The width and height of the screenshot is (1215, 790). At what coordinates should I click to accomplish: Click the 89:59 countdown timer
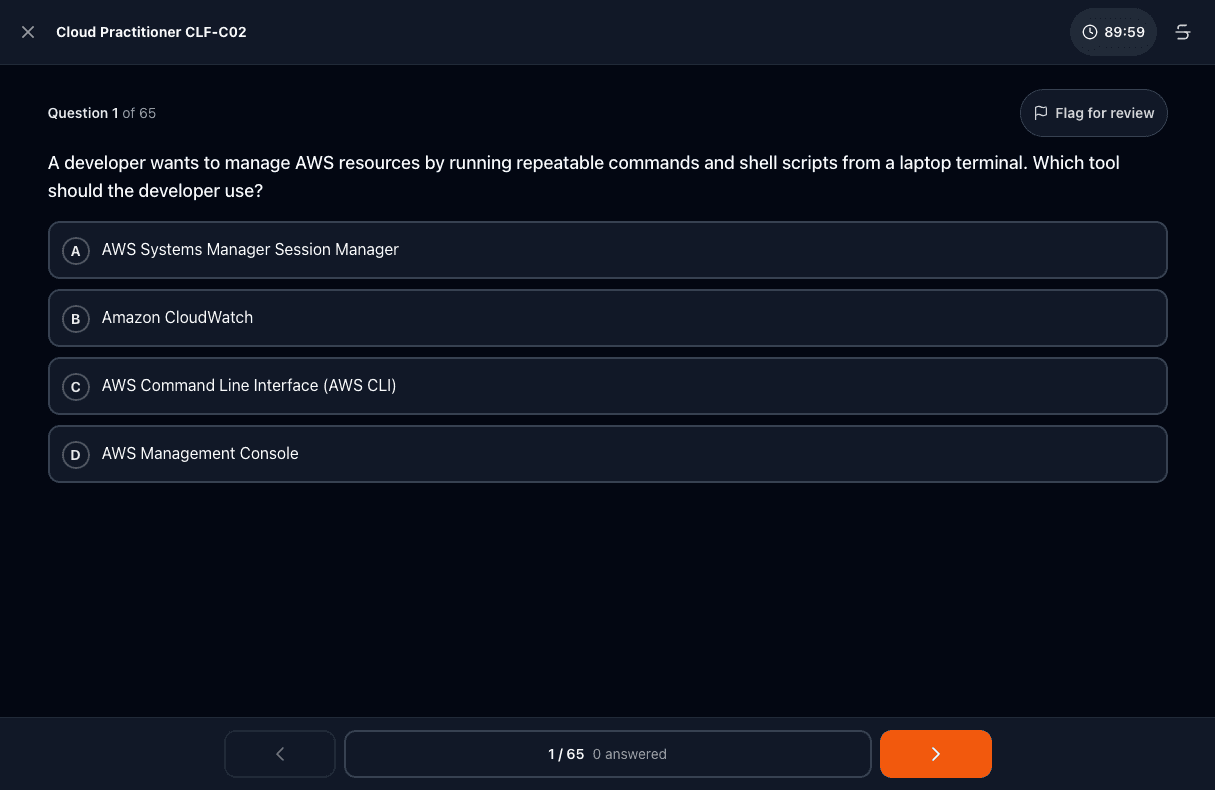[1113, 32]
